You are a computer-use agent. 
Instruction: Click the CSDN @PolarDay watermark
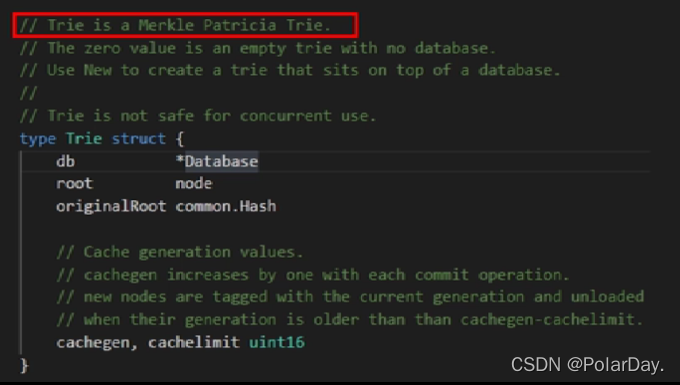pyautogui.click(x=587, y=365)
